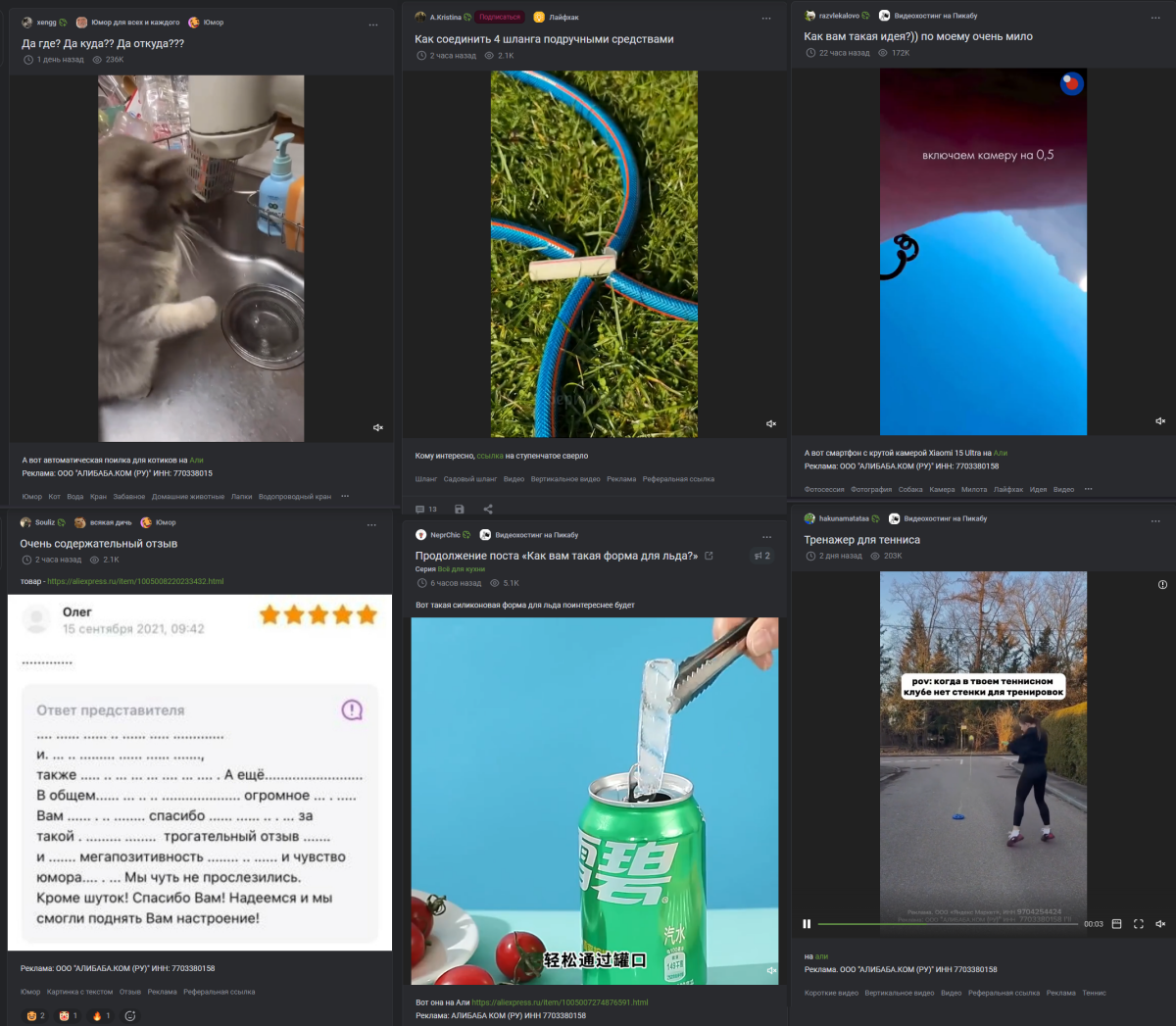1176x1026 pixels.
Task: Seek on the tennis video progress bar
Action: pyautogui.click(x=947, y=922)
